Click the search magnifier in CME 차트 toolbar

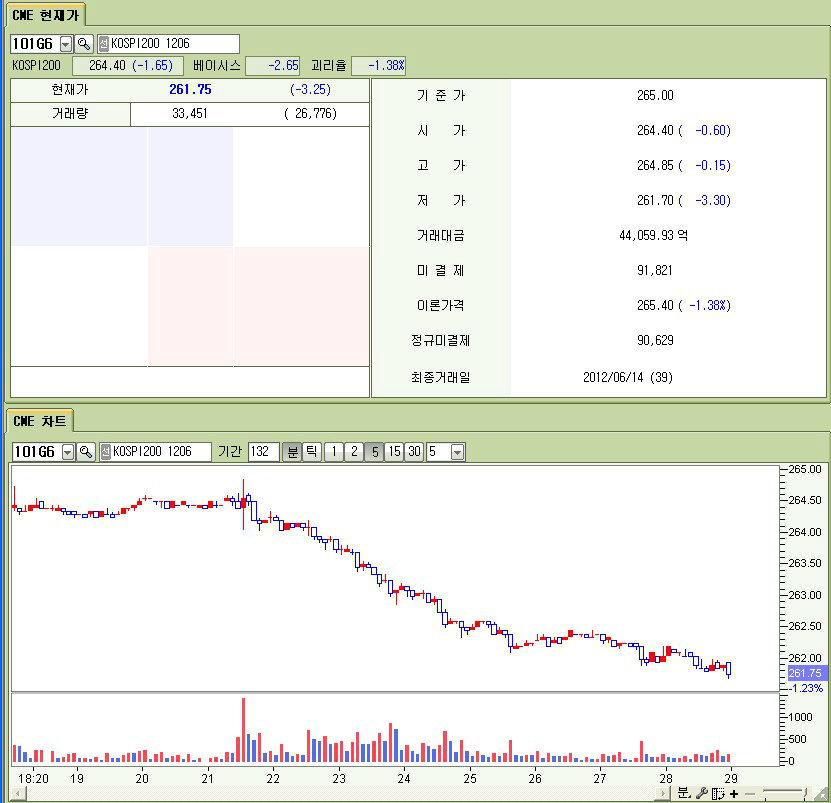(85, 452)
